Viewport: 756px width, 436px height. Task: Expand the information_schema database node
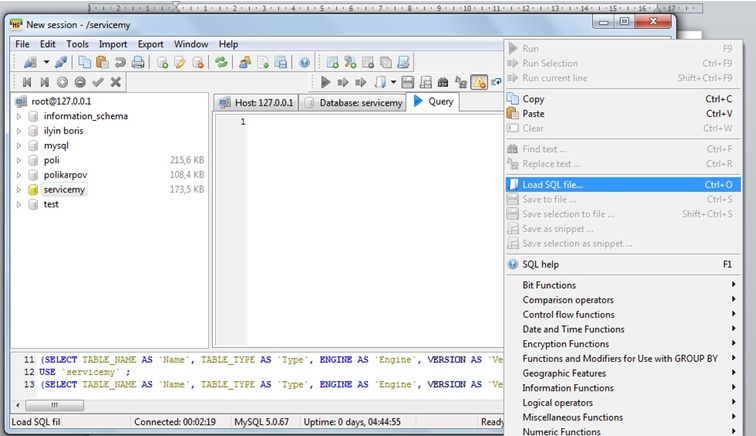click(18, 116)
